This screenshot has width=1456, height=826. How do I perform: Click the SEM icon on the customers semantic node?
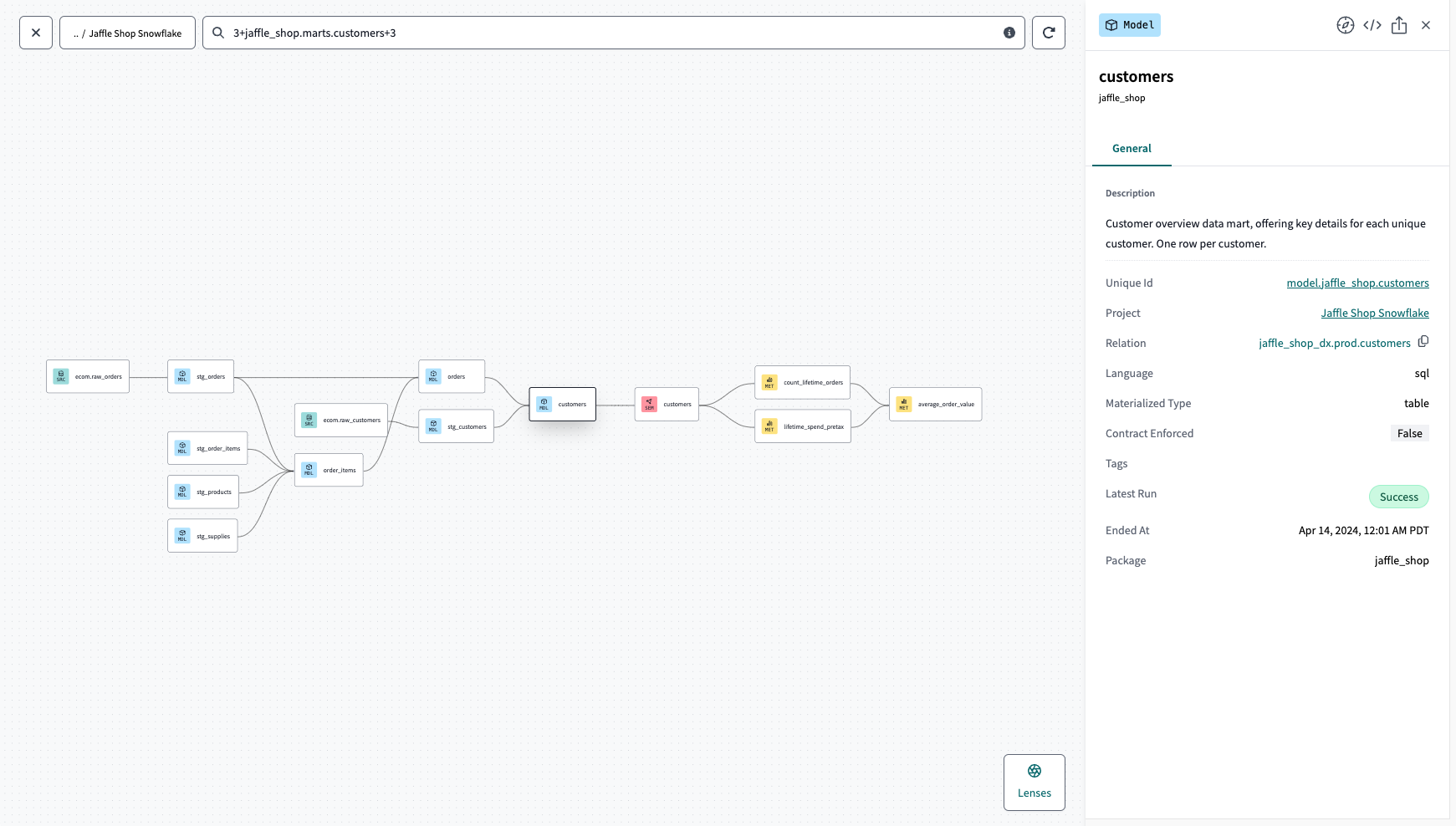[649, 404]
